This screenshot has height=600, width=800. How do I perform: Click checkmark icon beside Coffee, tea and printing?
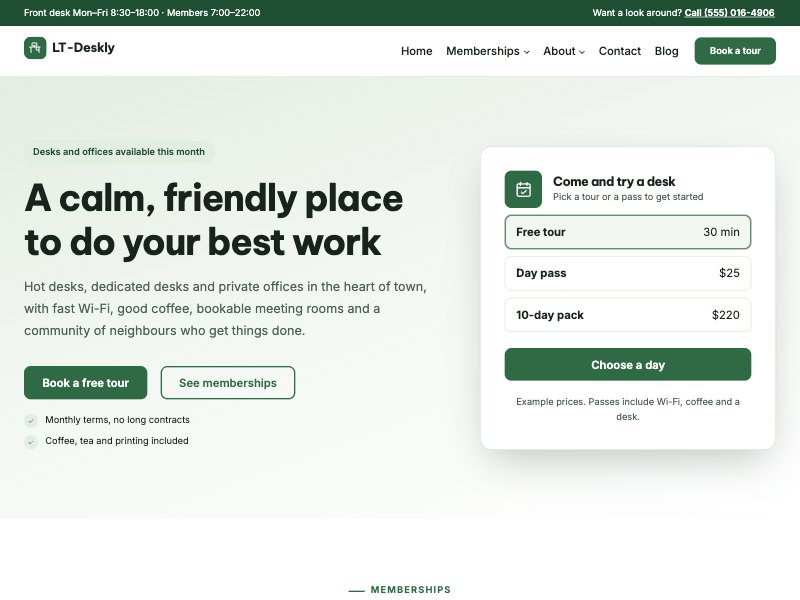pos(31,442)
